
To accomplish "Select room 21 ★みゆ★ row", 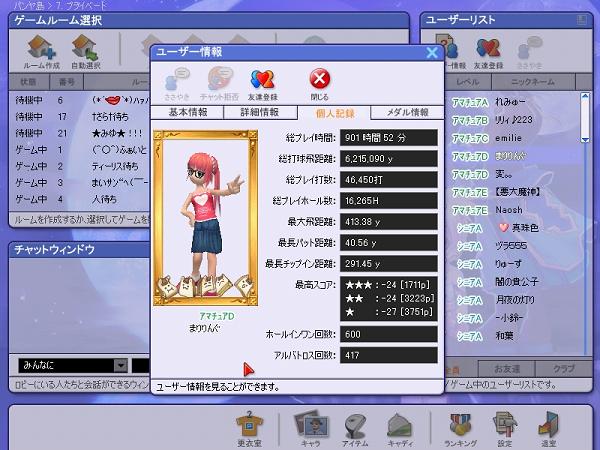I will point(80,133).
